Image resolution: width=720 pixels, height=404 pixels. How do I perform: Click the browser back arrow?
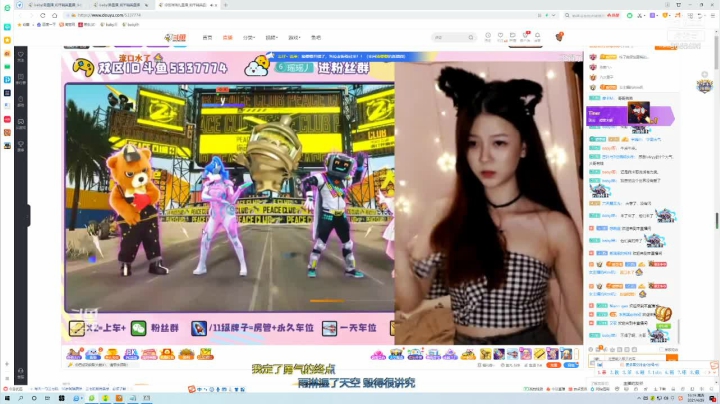click(20, 15)
